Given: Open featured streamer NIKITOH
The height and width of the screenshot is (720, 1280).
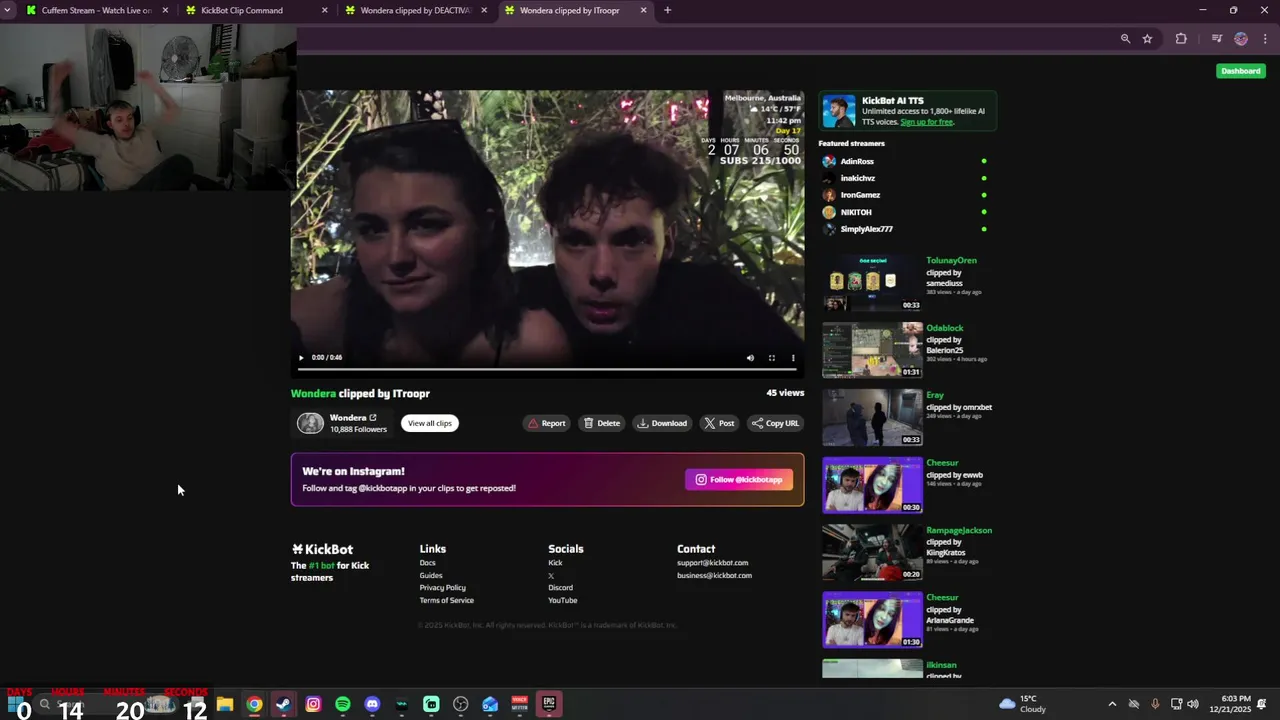Looking at the screenshot, I should [856, 212].
